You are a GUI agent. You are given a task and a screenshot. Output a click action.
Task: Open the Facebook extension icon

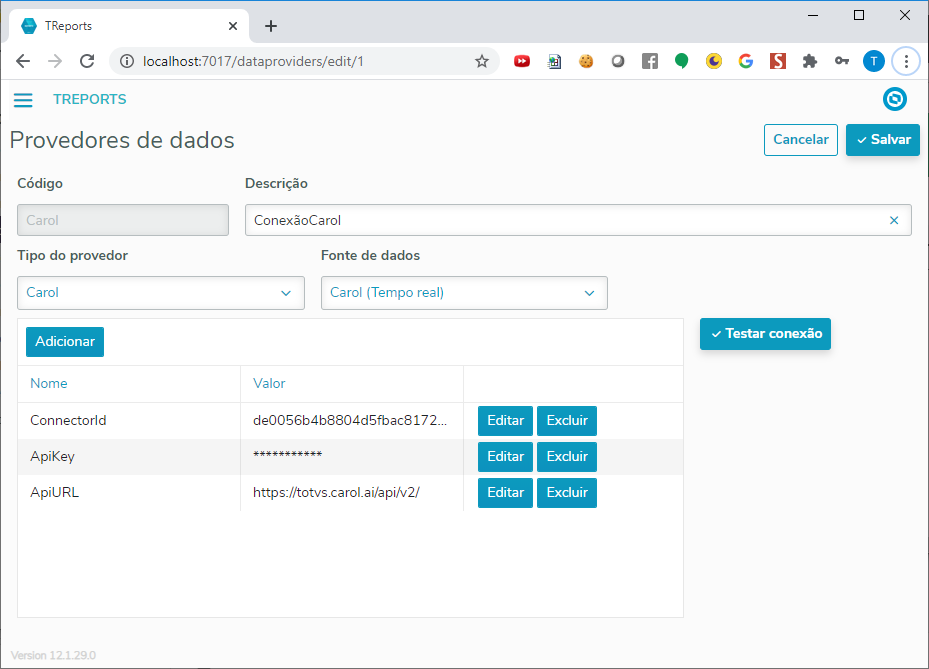(x=650, y=61)
